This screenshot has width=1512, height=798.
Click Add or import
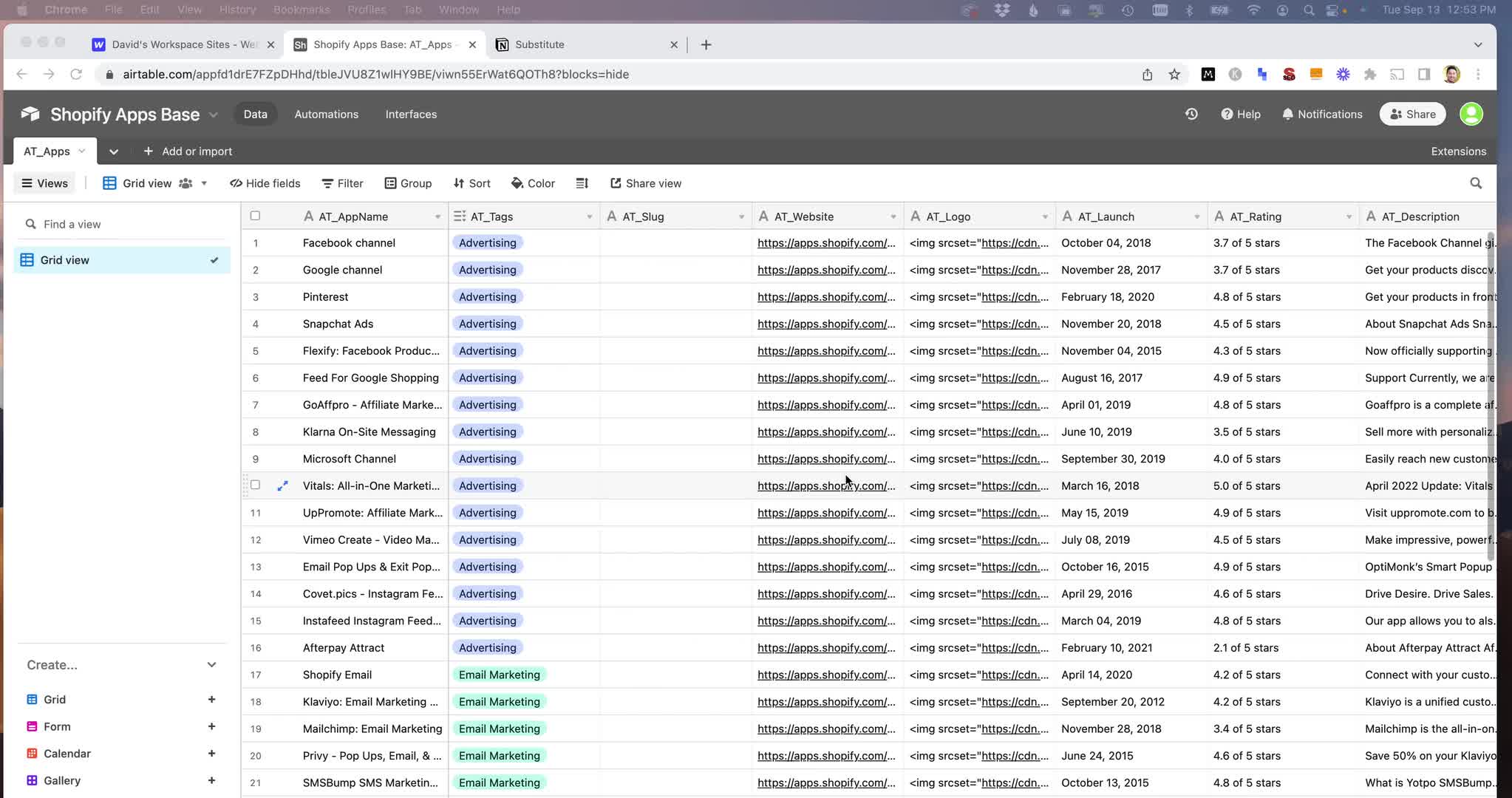coord(188,151)
